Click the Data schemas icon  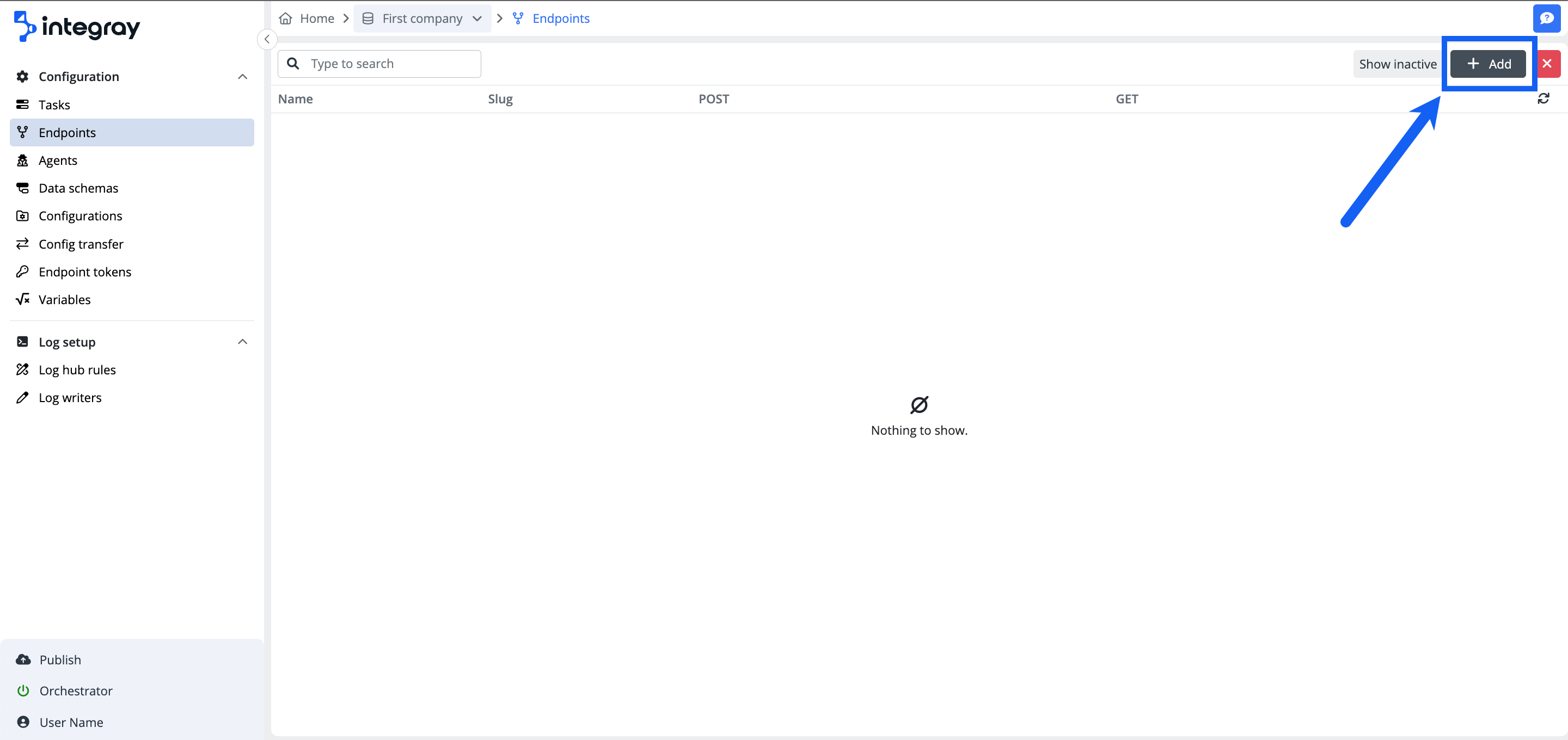[x=22, y=187]
